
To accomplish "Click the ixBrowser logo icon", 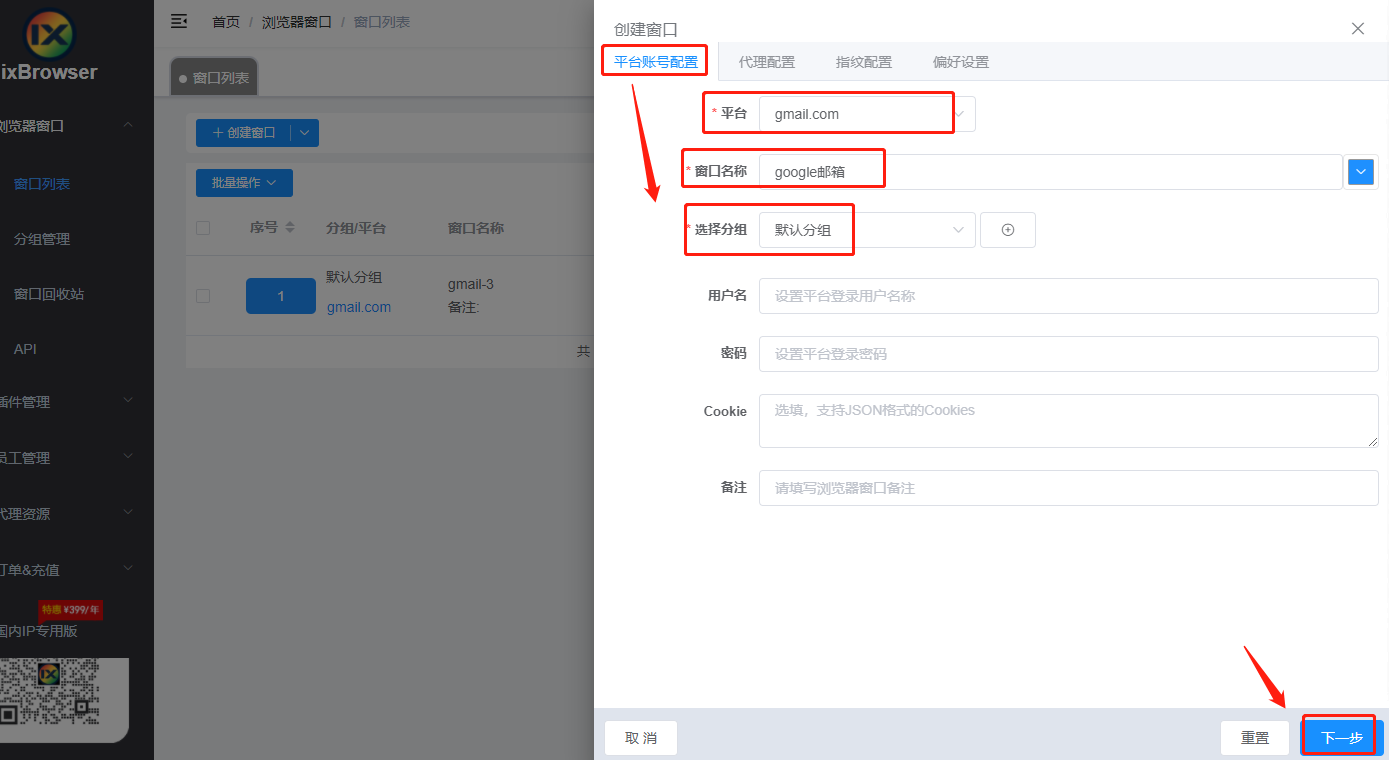I will click(x=50, y=35).
